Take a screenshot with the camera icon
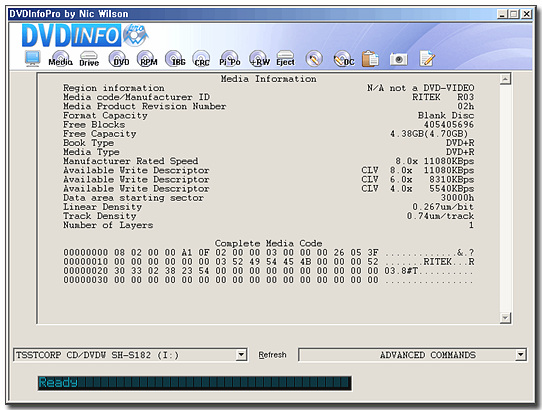The width and height of the screenshot is (542, 410). coord(399,59)
